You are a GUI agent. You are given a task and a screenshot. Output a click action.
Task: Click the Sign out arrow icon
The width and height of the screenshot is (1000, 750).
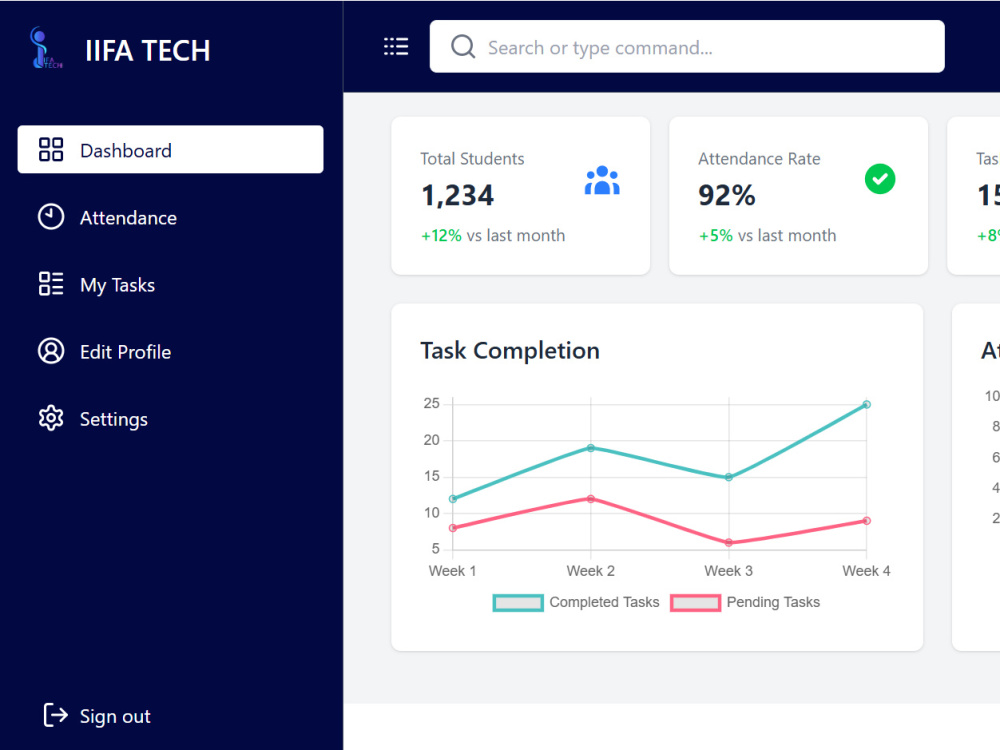[55, 715]
